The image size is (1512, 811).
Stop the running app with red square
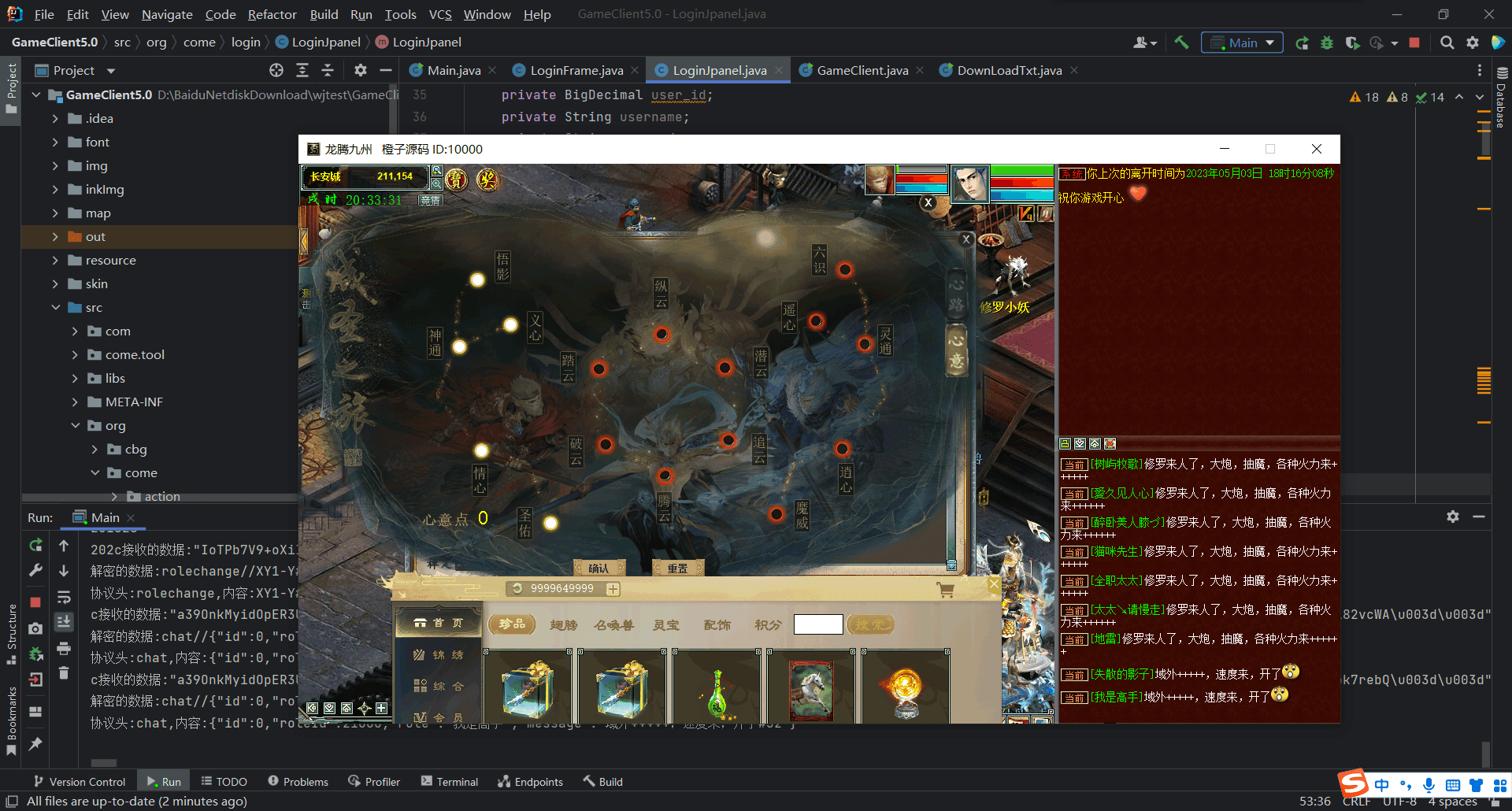coord(1414,43)
